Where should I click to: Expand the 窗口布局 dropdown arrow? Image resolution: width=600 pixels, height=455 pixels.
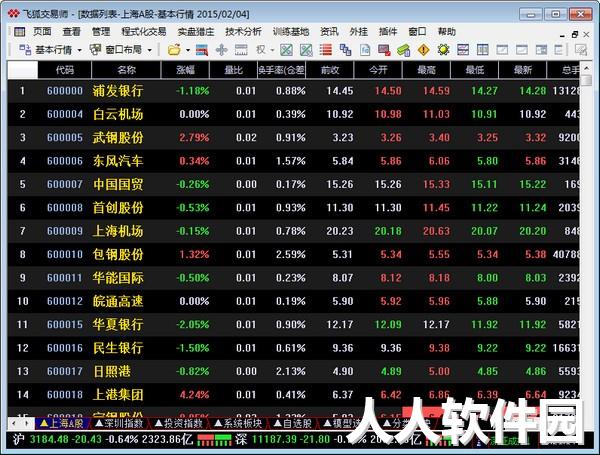(x=150, y=50)
